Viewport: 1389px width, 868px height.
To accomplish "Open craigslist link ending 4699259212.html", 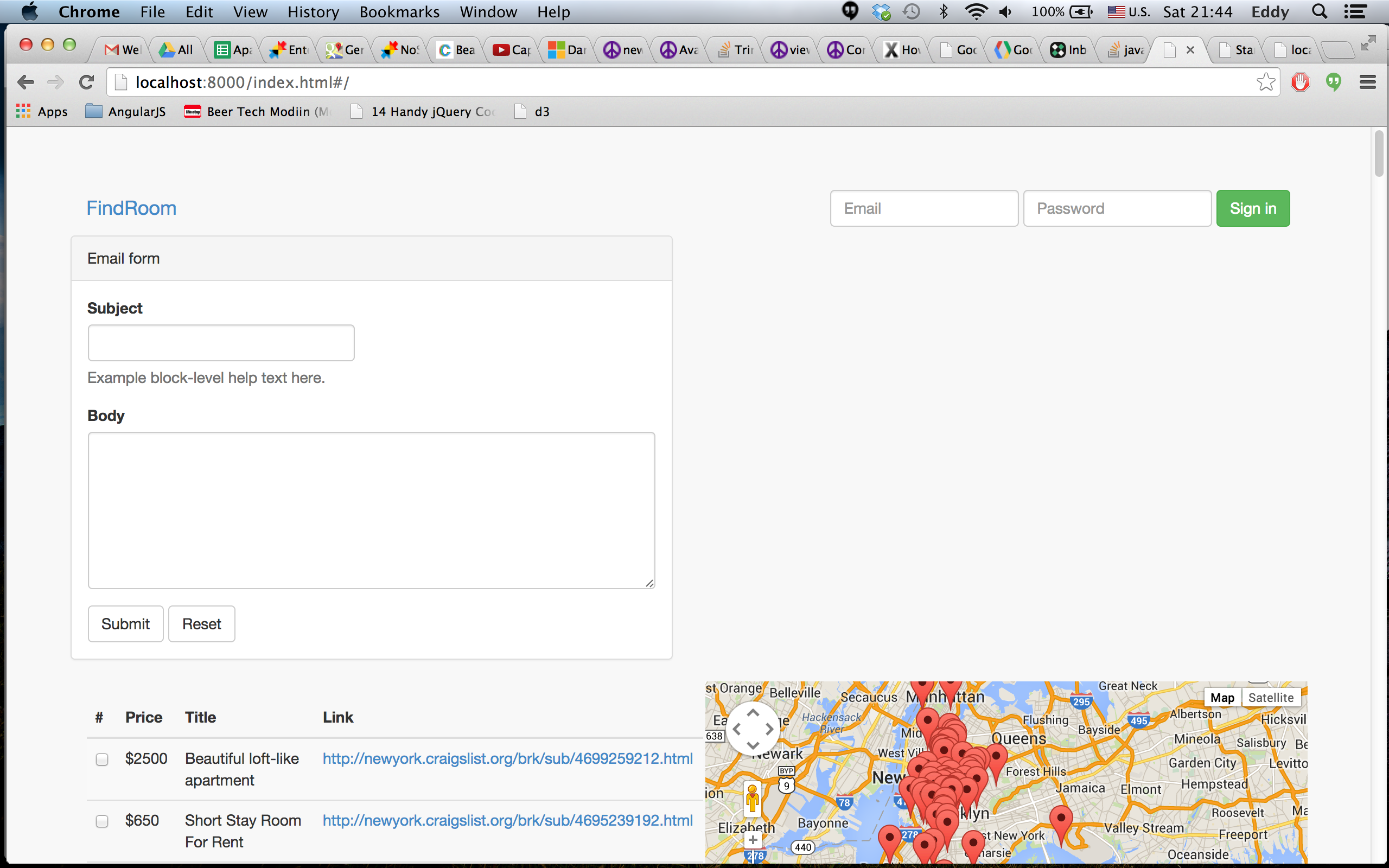I will (507, 758).
